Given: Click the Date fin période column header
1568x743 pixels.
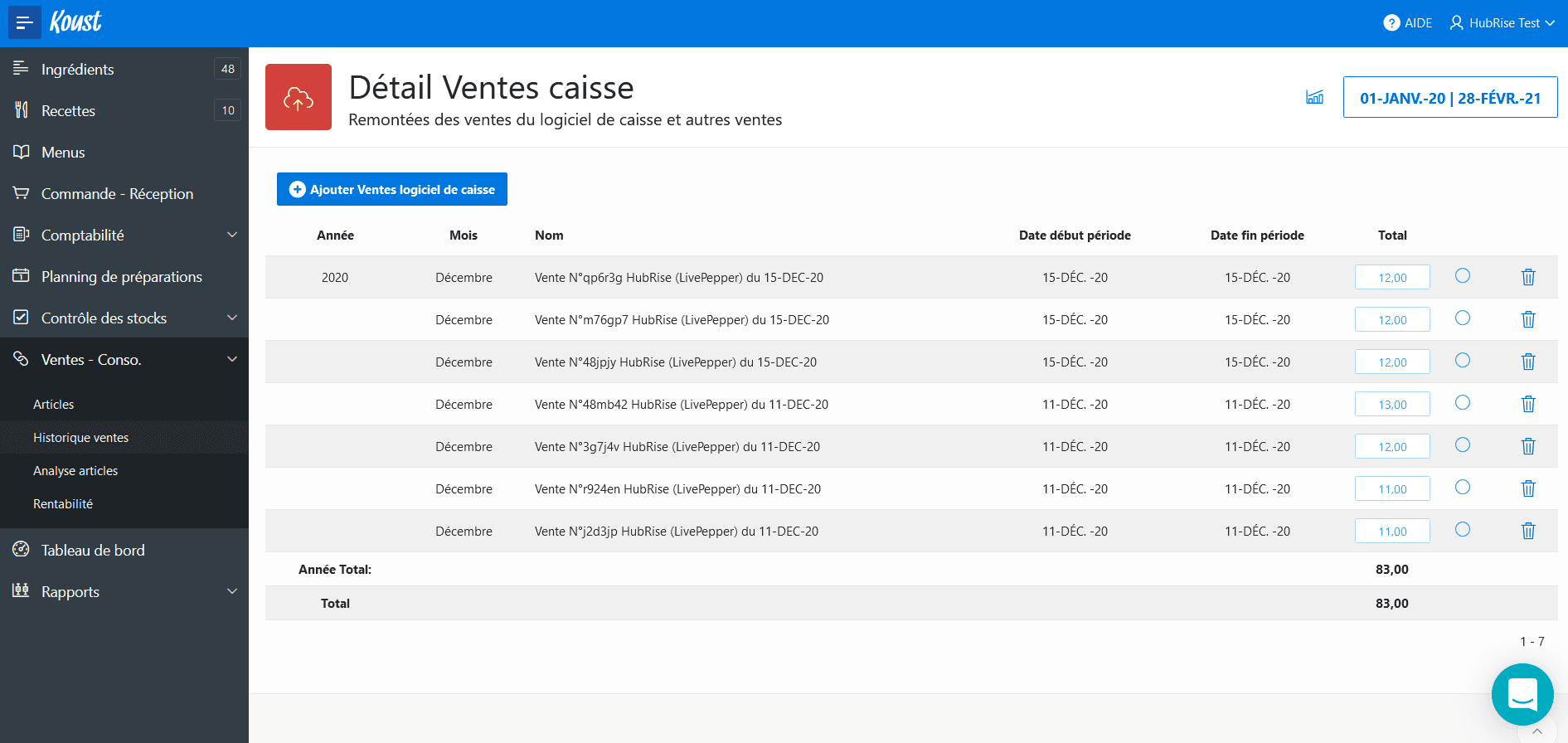Looking at the screenshot, I should coord(1257,235).
